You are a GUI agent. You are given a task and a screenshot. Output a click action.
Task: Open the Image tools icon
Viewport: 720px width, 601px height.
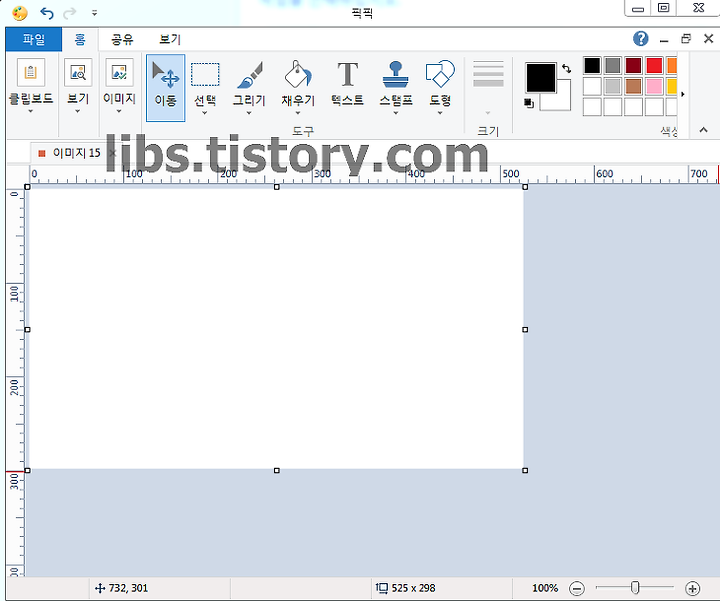coord(119,72)
